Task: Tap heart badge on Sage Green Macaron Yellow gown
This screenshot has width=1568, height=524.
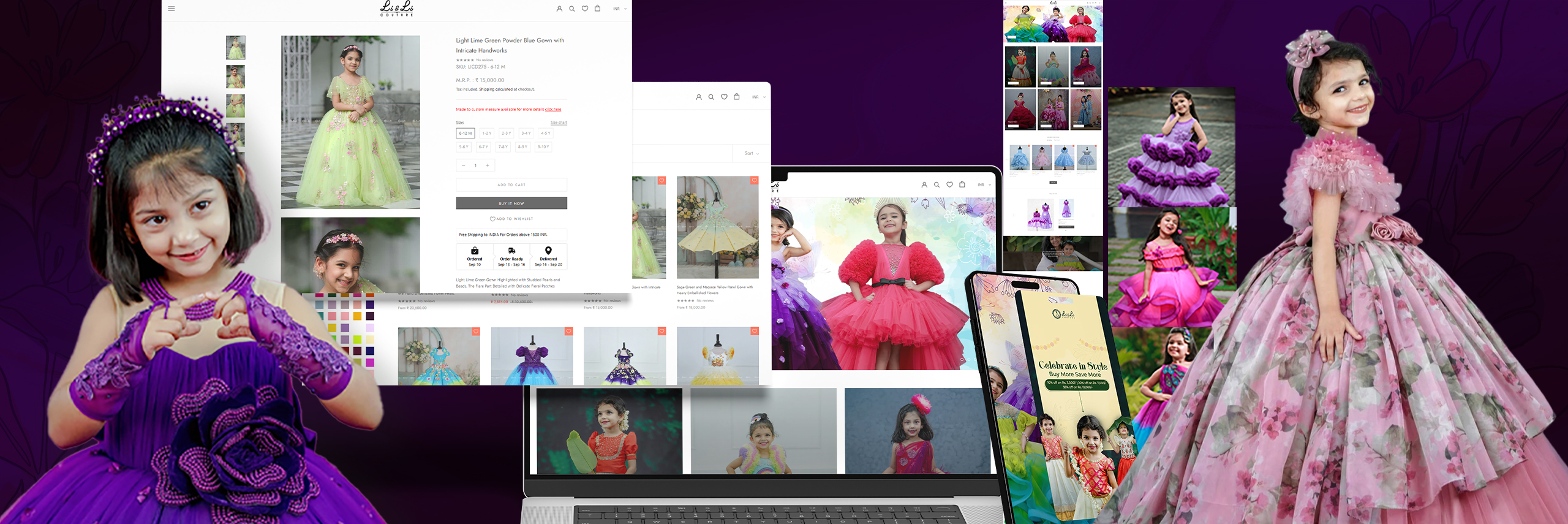Action: (x=754, y=181)
